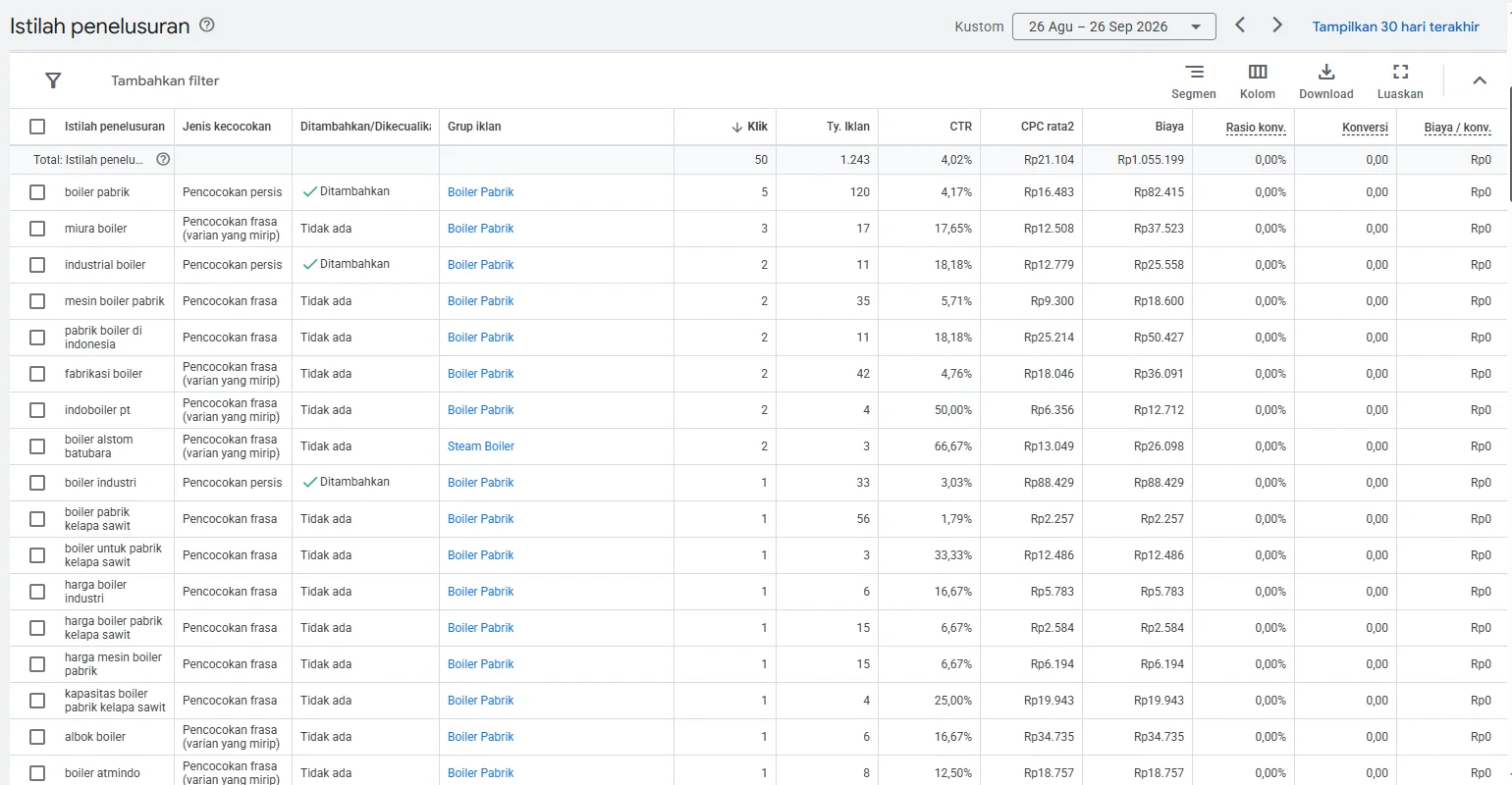
Task: Click the Download icon
Action: tap(1326, 72)
